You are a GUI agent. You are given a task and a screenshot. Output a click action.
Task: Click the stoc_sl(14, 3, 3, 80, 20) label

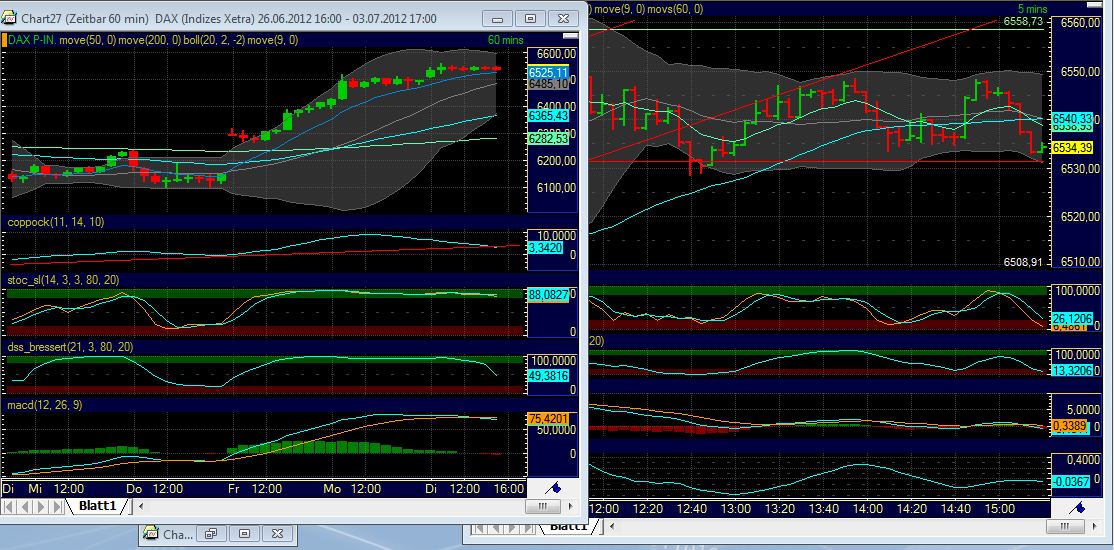(x=63, y=280)
